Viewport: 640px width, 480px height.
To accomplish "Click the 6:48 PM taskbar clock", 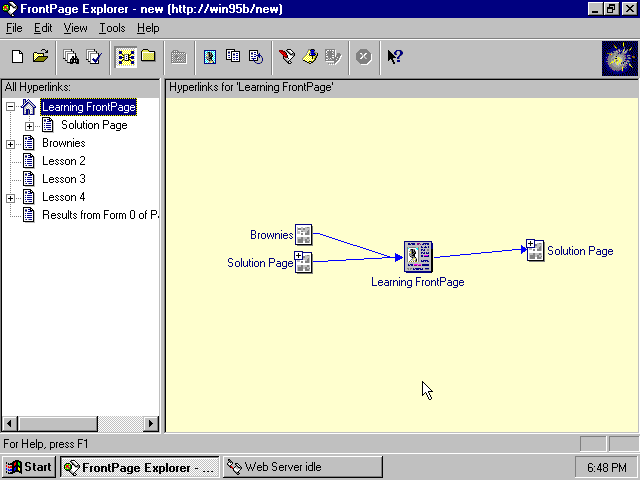I will 607,467.
